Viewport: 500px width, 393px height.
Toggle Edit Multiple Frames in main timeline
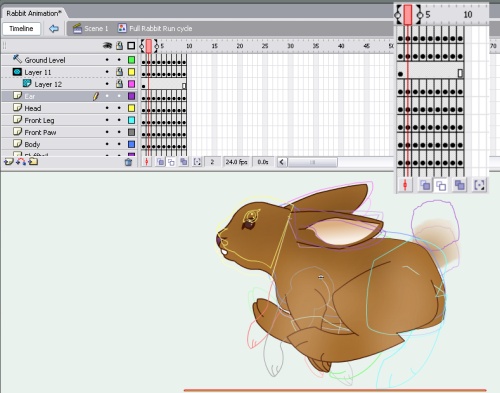[x=183, y=162]
